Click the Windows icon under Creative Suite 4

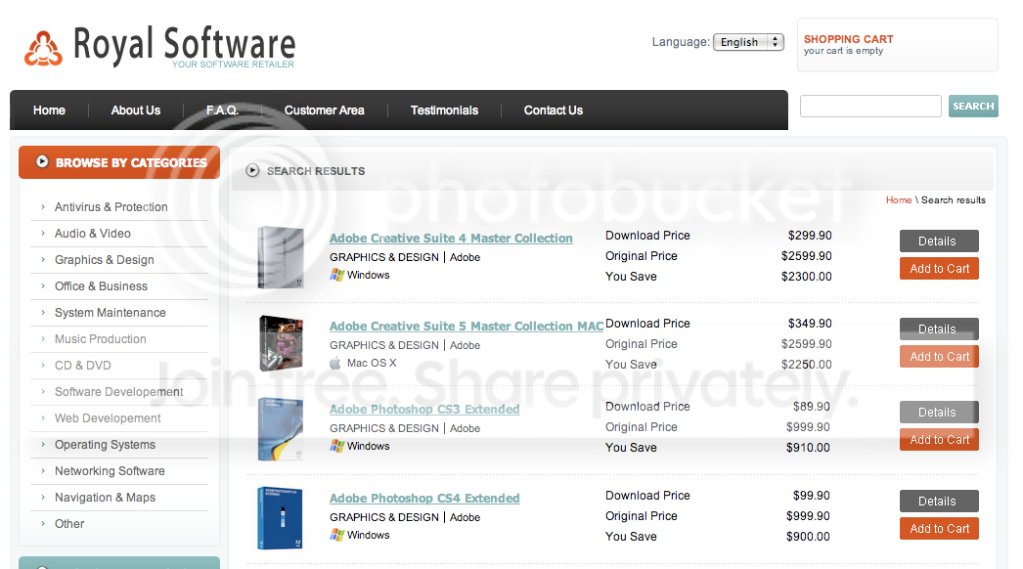point(337,275)
